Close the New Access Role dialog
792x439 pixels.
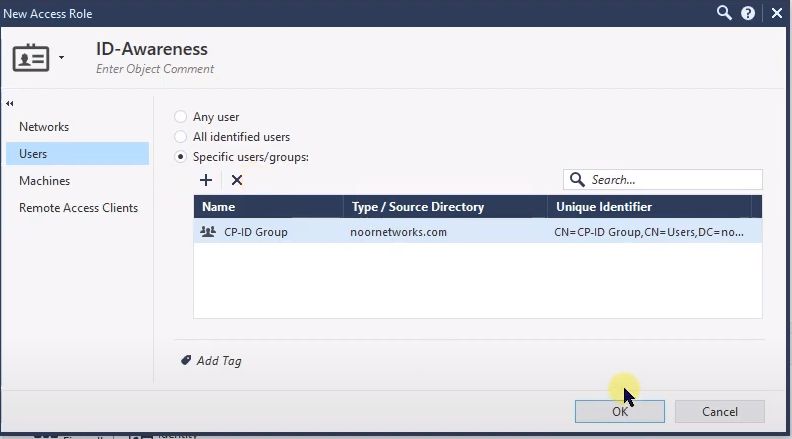coord(777,13)
